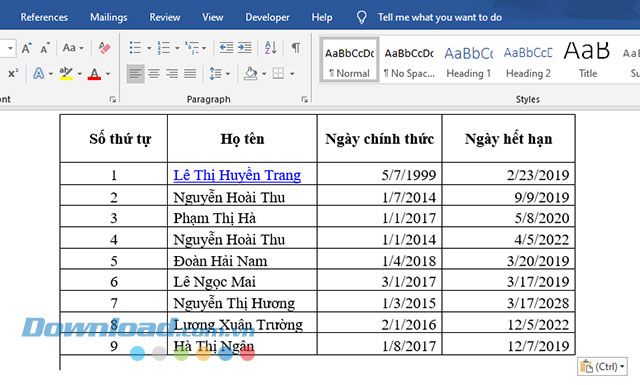The image size is (640, 385).
Task: Click the Họ tên header cell
Action: (242, 139)
